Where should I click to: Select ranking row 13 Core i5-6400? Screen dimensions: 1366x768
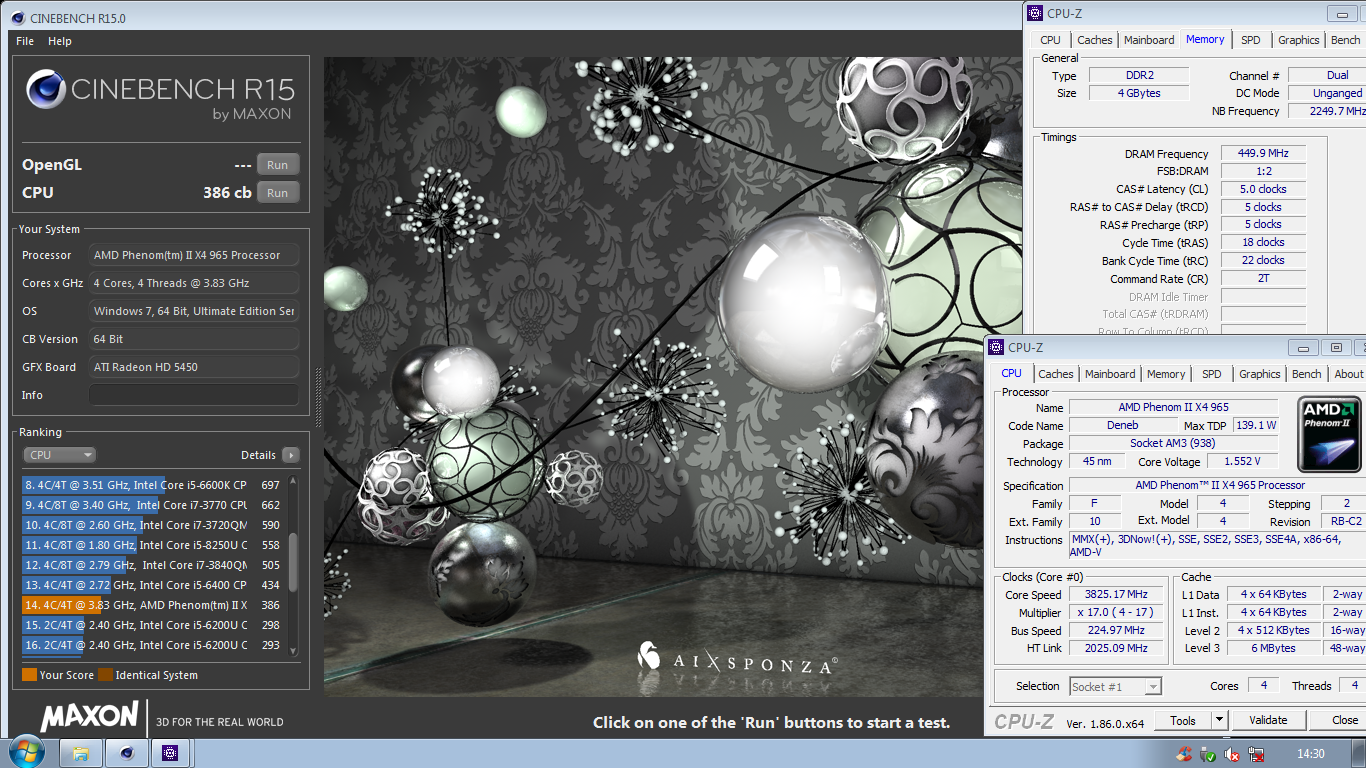[152, 585]
